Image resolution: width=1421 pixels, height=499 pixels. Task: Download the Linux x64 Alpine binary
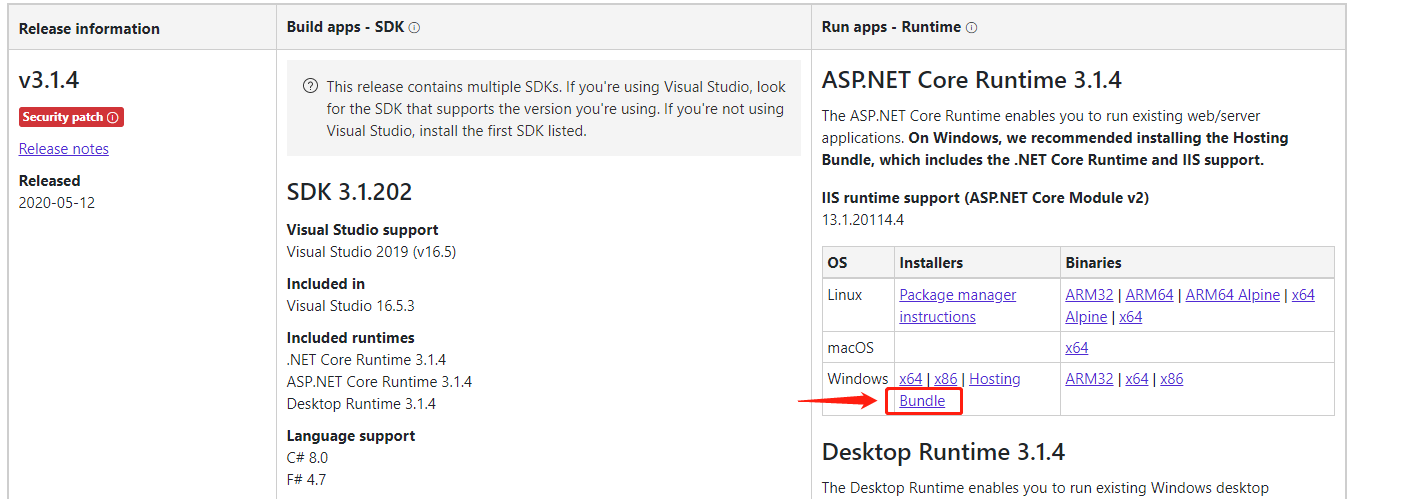pos(1302,296)
